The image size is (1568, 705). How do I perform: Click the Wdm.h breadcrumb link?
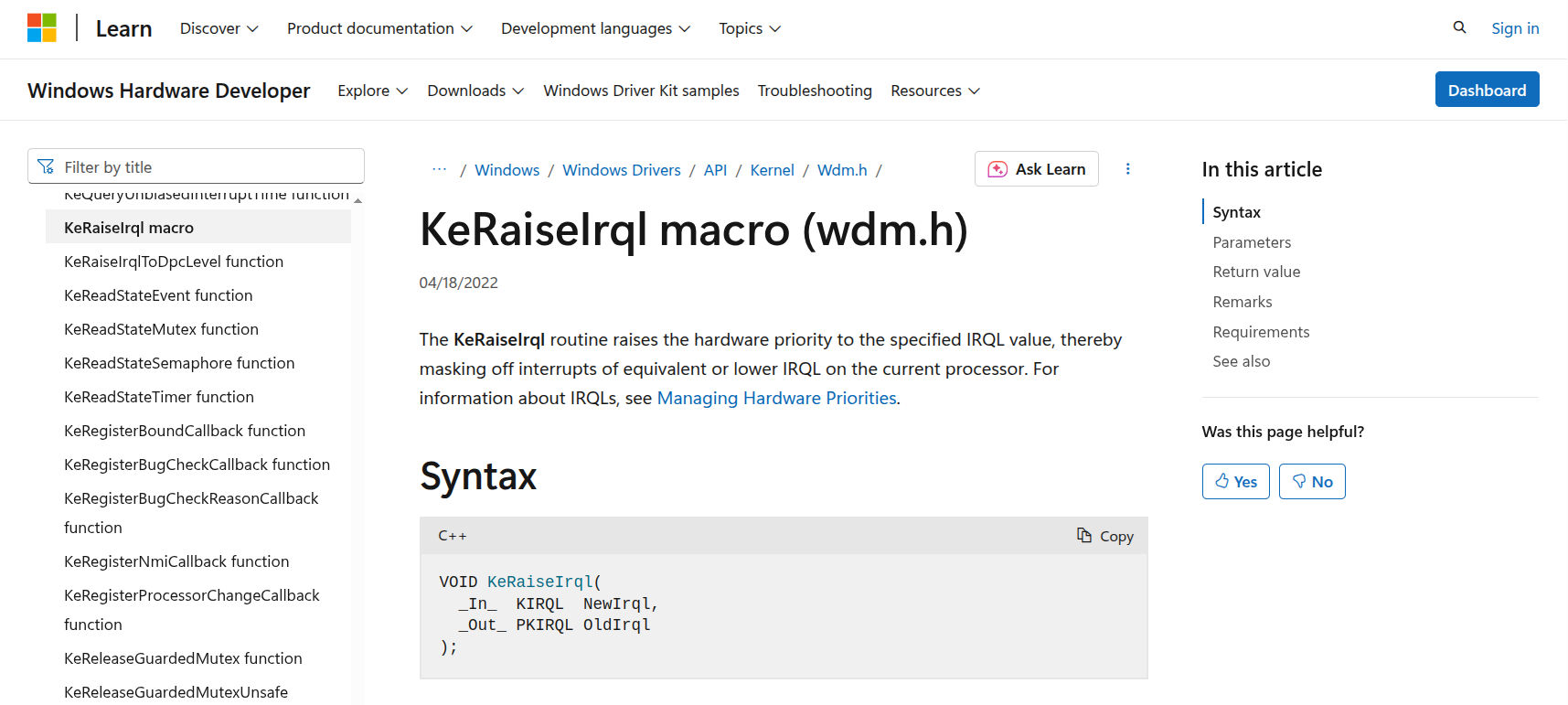842,170
